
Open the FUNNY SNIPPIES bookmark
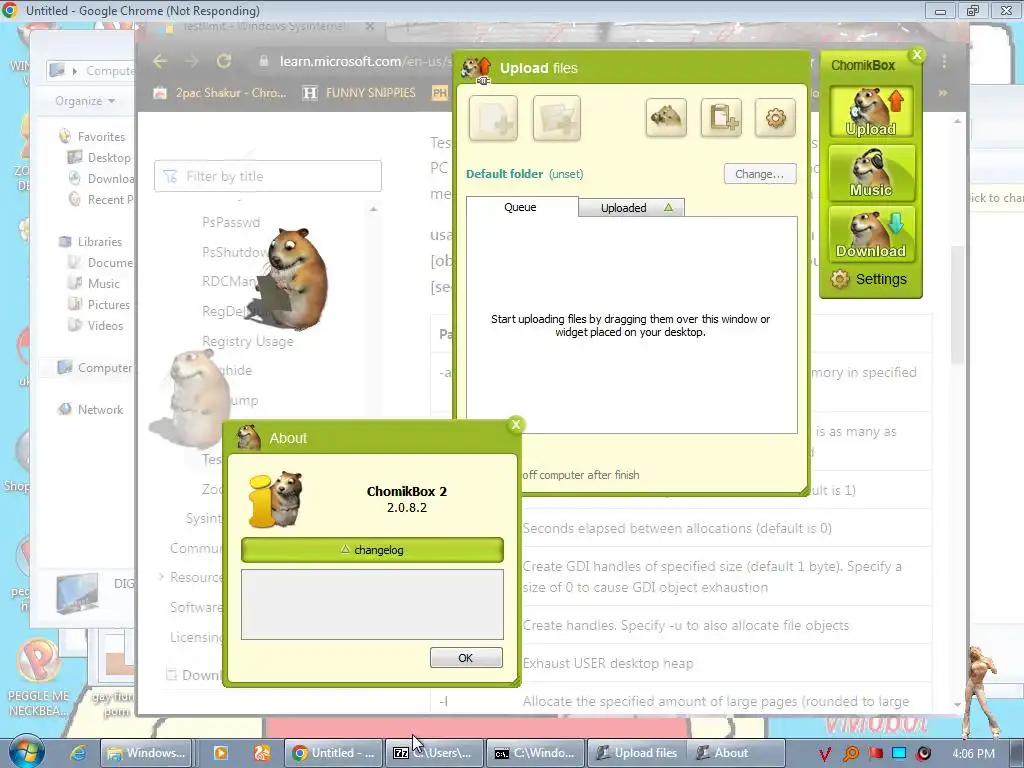(359, 93)
